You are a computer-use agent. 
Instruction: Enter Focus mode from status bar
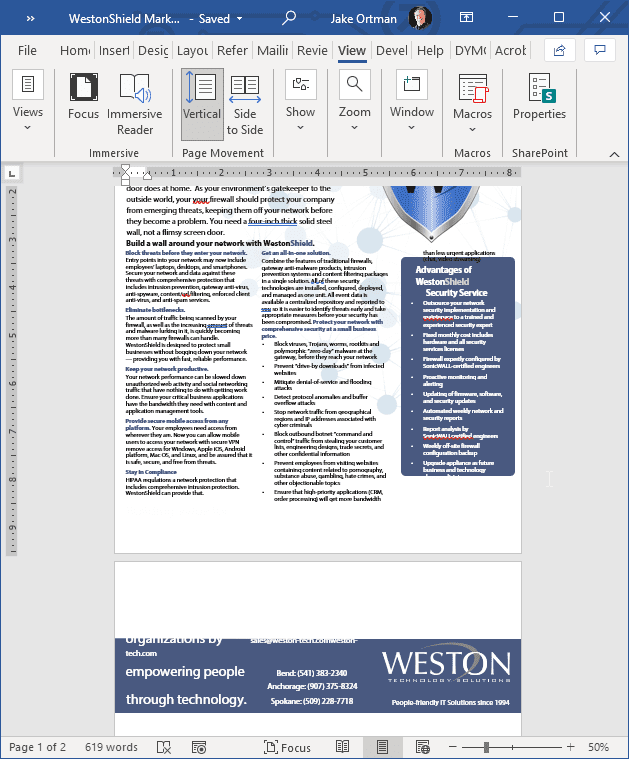[x=287, y=747]
